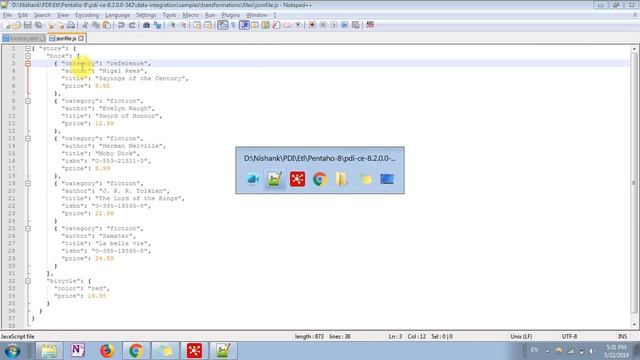Collapse the fold marker on line 3
640x360 pixels.
28,64
